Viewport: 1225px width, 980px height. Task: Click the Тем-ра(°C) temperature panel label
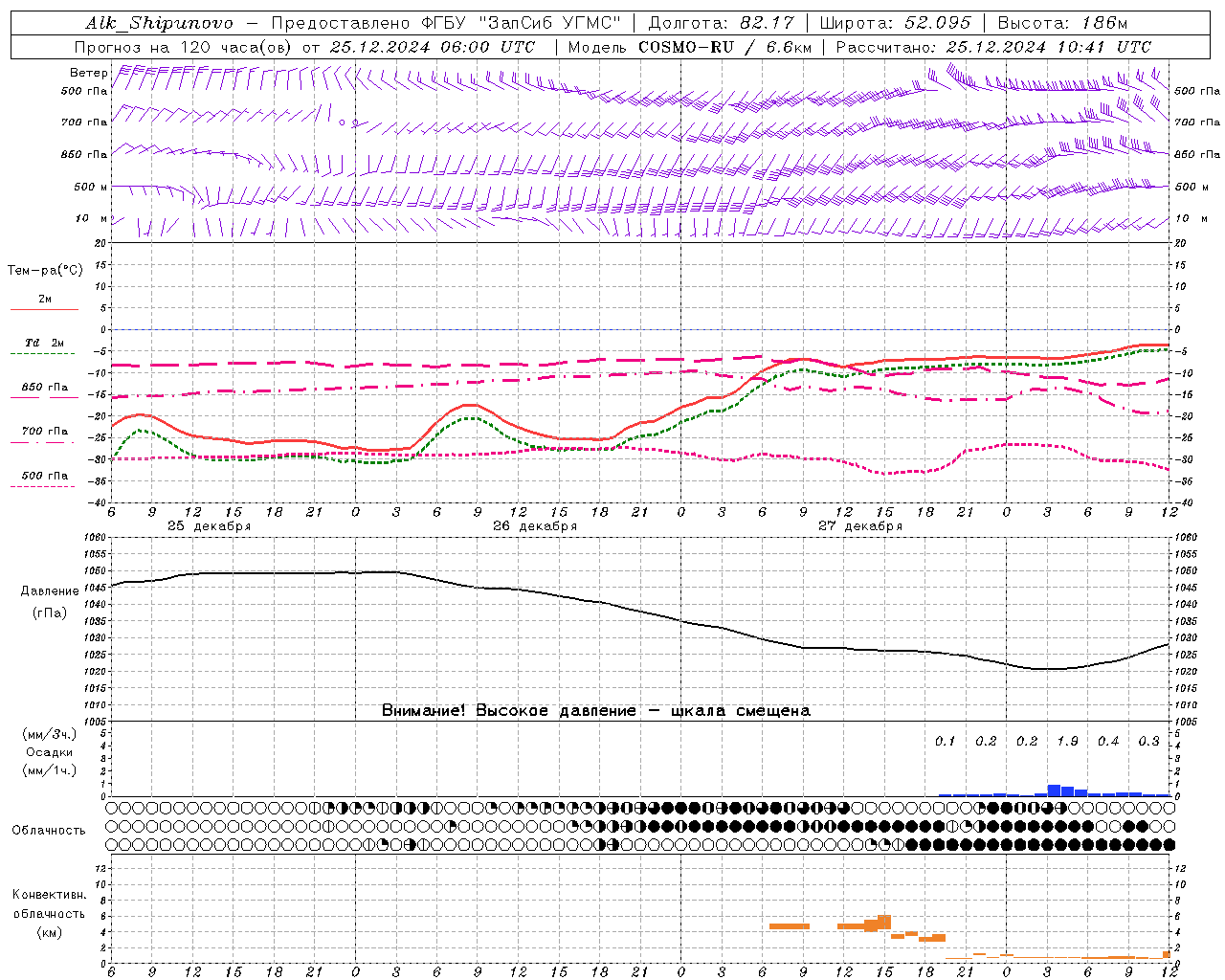tap(45, 271)
